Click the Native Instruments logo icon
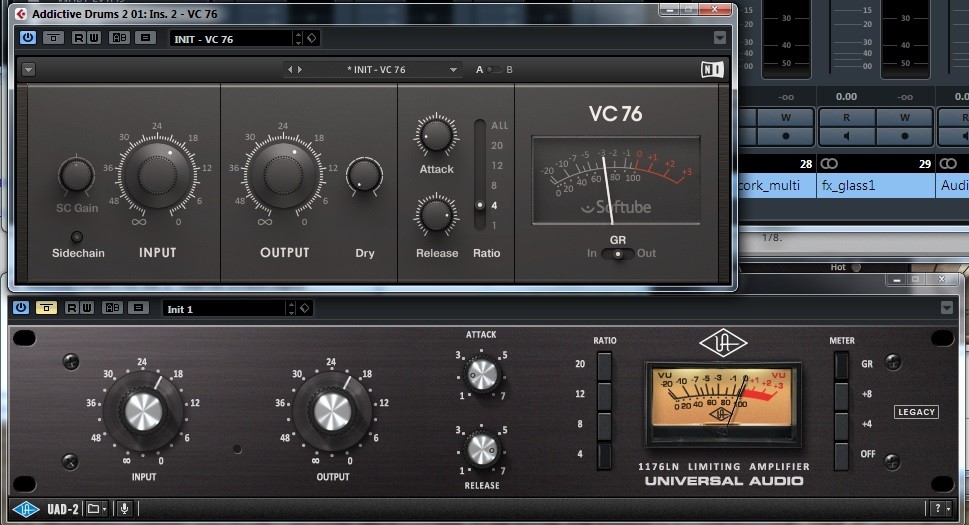Image resolution: width=969 pixels, height=525 pixels. [x=711, y=70]
